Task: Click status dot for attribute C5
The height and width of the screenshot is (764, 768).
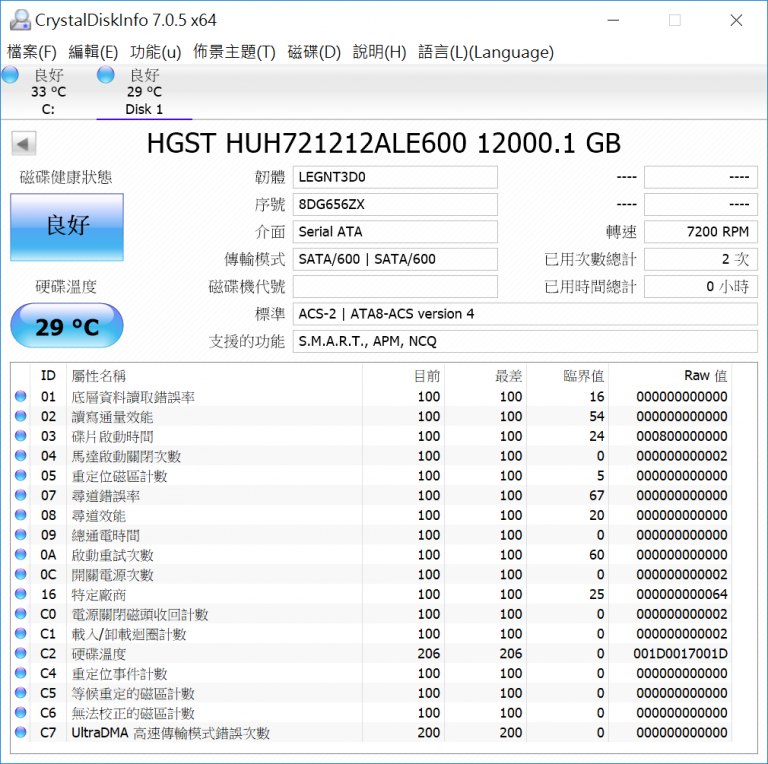Action: (21, 693)
